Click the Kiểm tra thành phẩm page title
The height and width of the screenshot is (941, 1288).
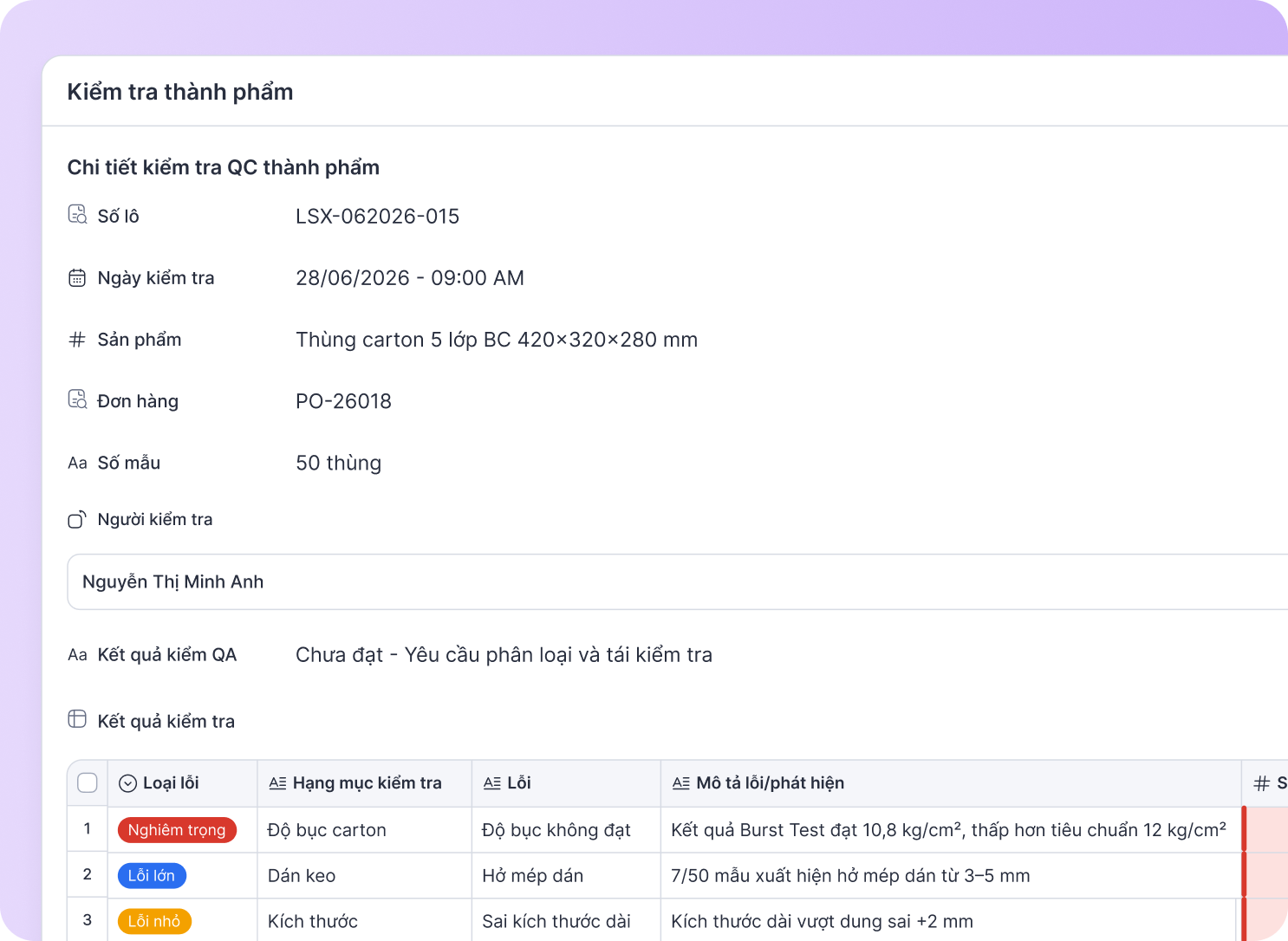coord(180,92)
